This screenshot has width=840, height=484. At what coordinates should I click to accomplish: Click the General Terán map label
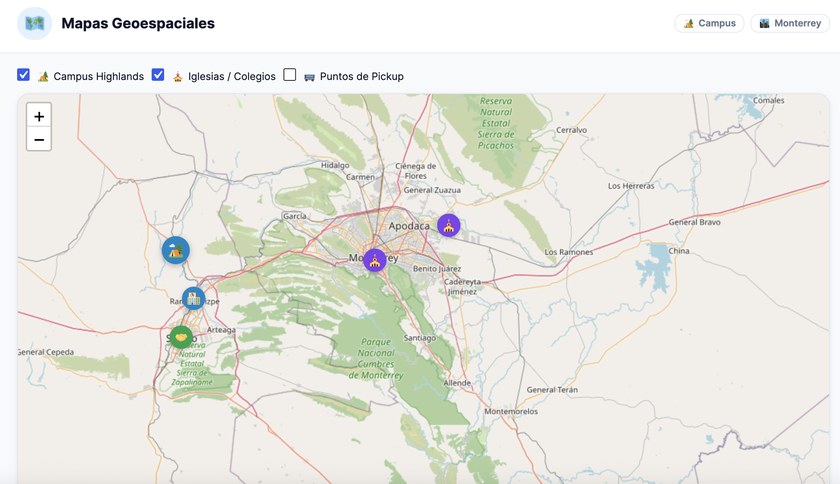(552, 390)
